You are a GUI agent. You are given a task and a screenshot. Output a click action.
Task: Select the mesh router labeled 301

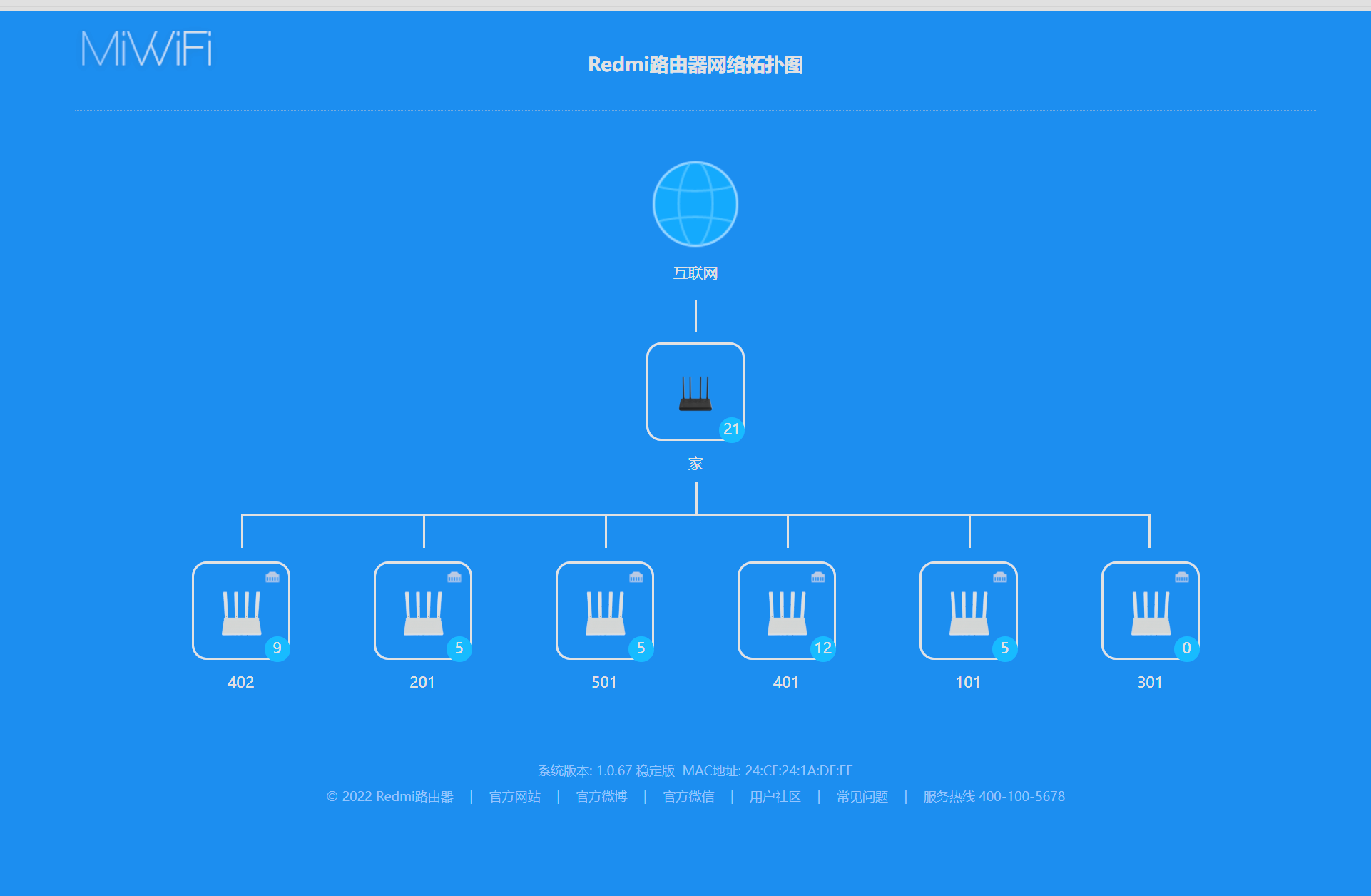1151,611
